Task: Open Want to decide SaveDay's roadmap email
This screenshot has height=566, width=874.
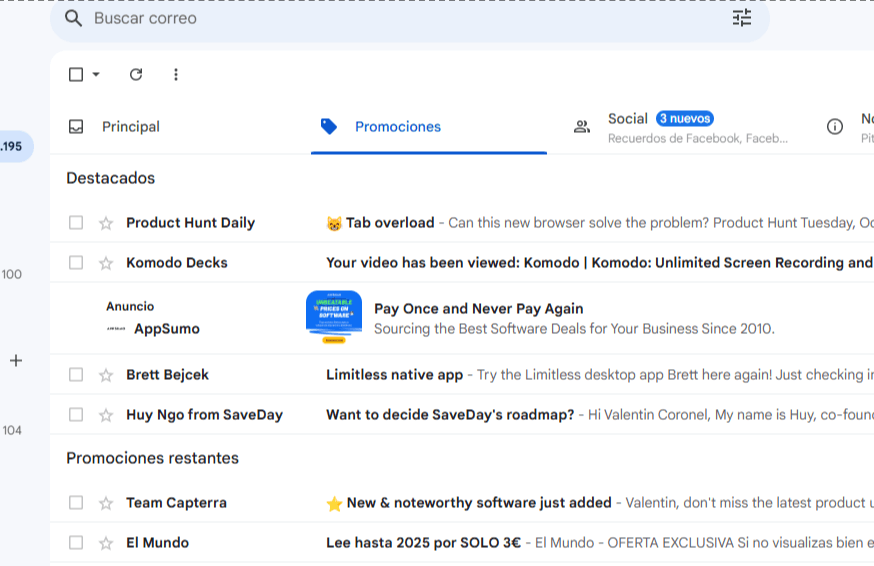Action: coord(450,415)
